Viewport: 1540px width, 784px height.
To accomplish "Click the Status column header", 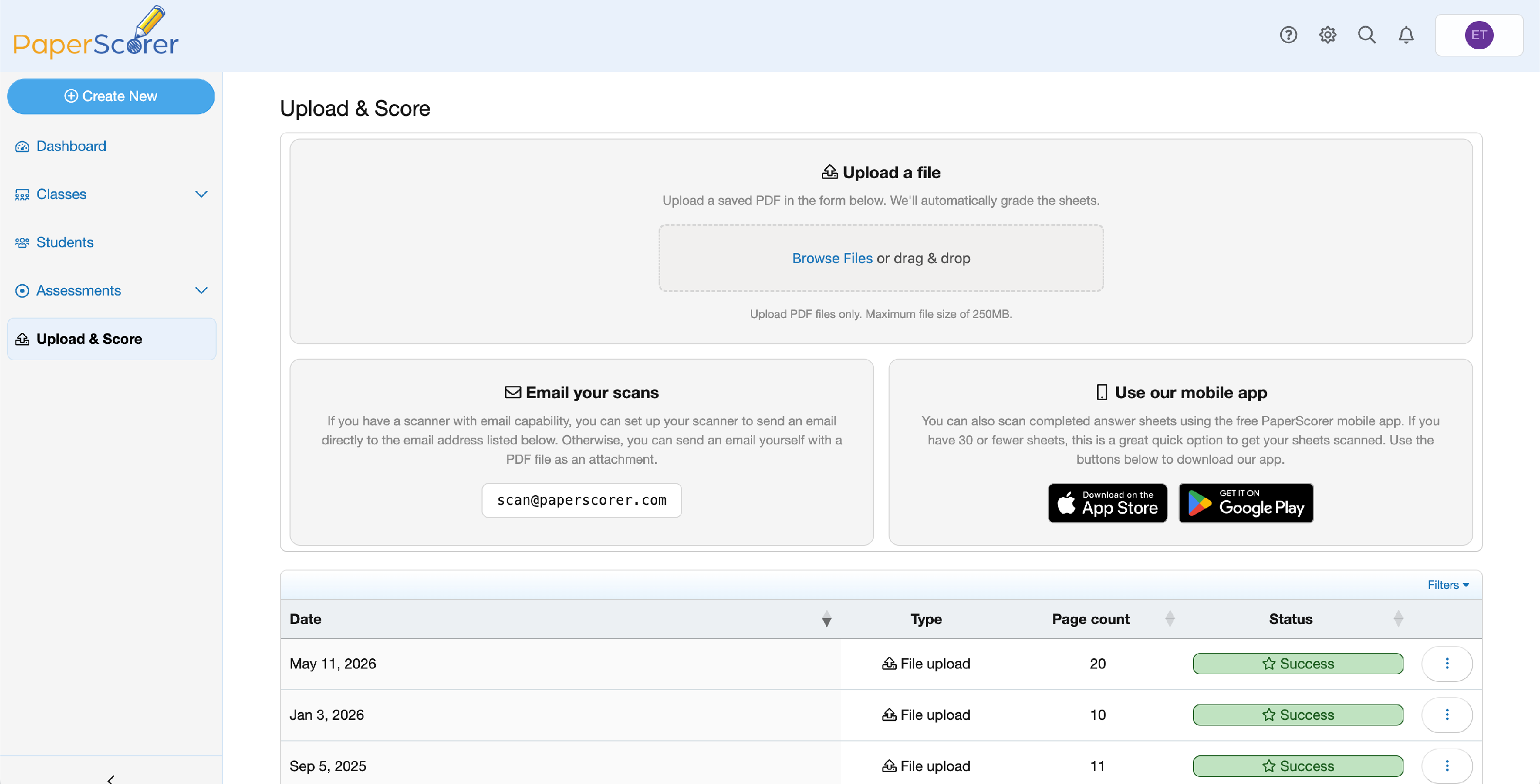I will [1291, 619].
